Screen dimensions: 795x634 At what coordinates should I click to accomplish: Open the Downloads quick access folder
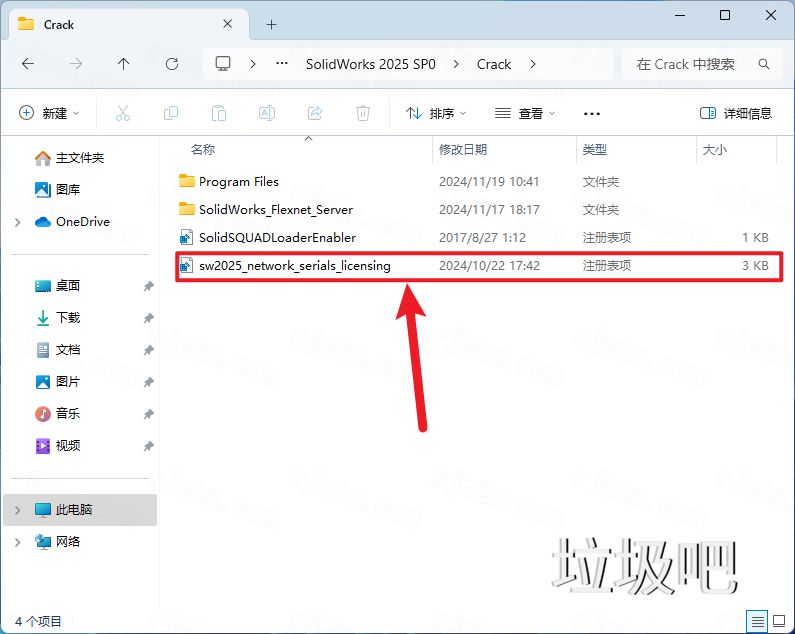tap(68, 318)
